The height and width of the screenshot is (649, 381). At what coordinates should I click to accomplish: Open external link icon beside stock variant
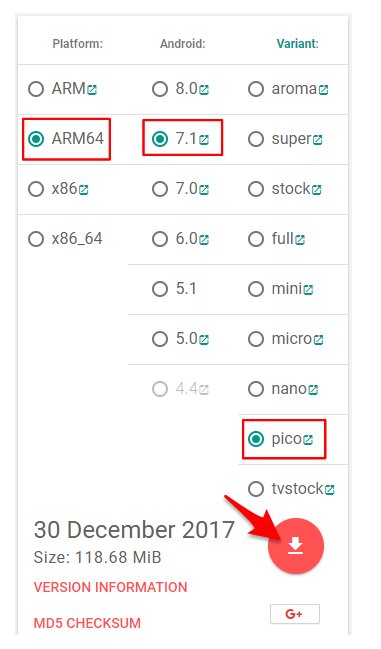click(x=316, y=190)
